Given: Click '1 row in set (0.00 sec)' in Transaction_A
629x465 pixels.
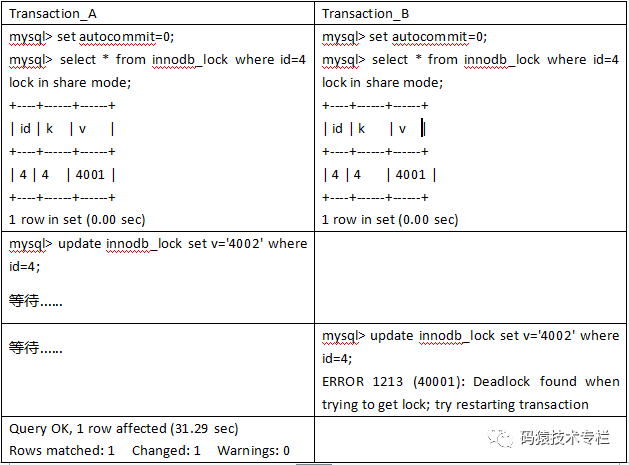Looking at the screenshot, I should (x=77, y=220).
